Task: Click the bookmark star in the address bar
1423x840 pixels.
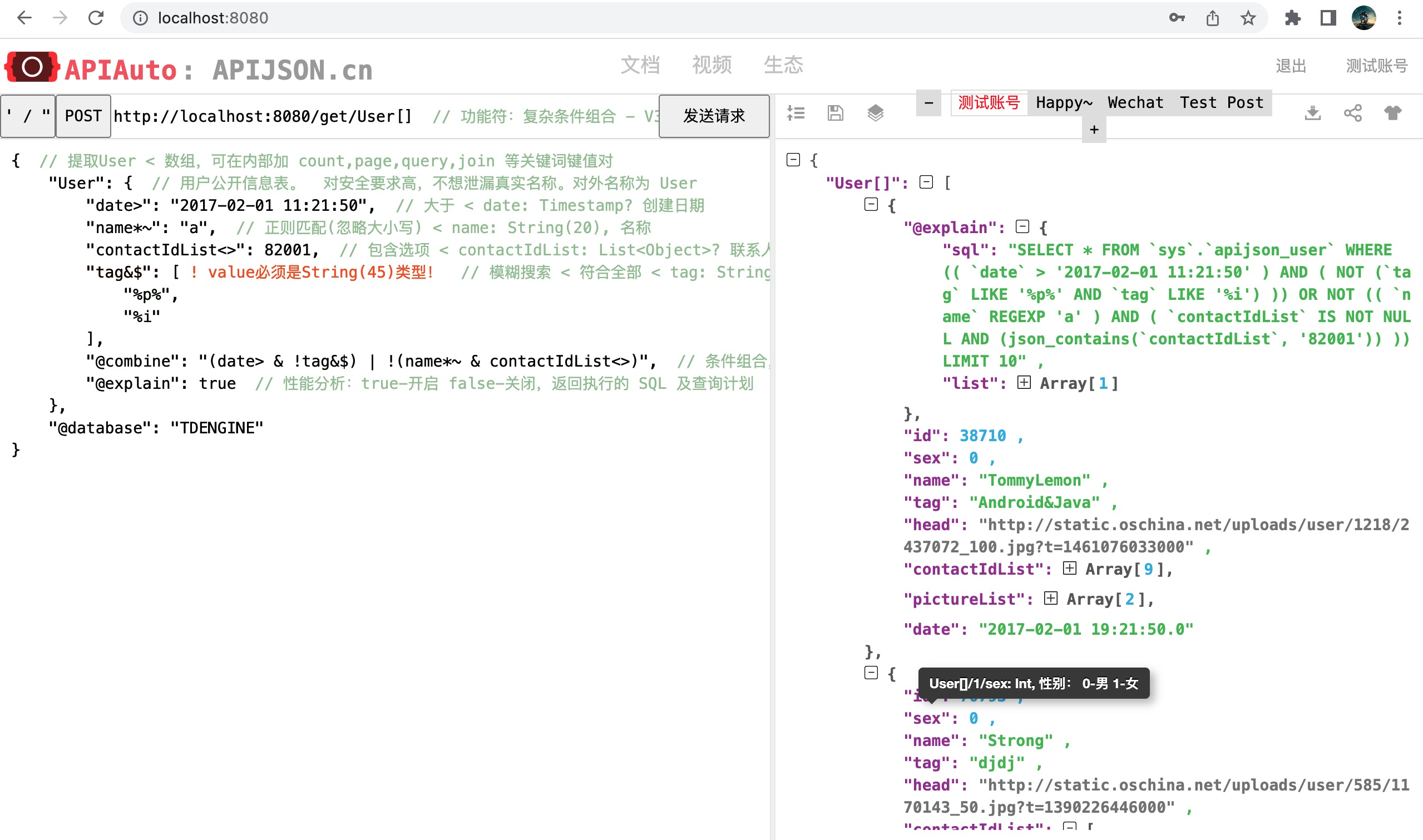Action: click(x=1247, y=18)
